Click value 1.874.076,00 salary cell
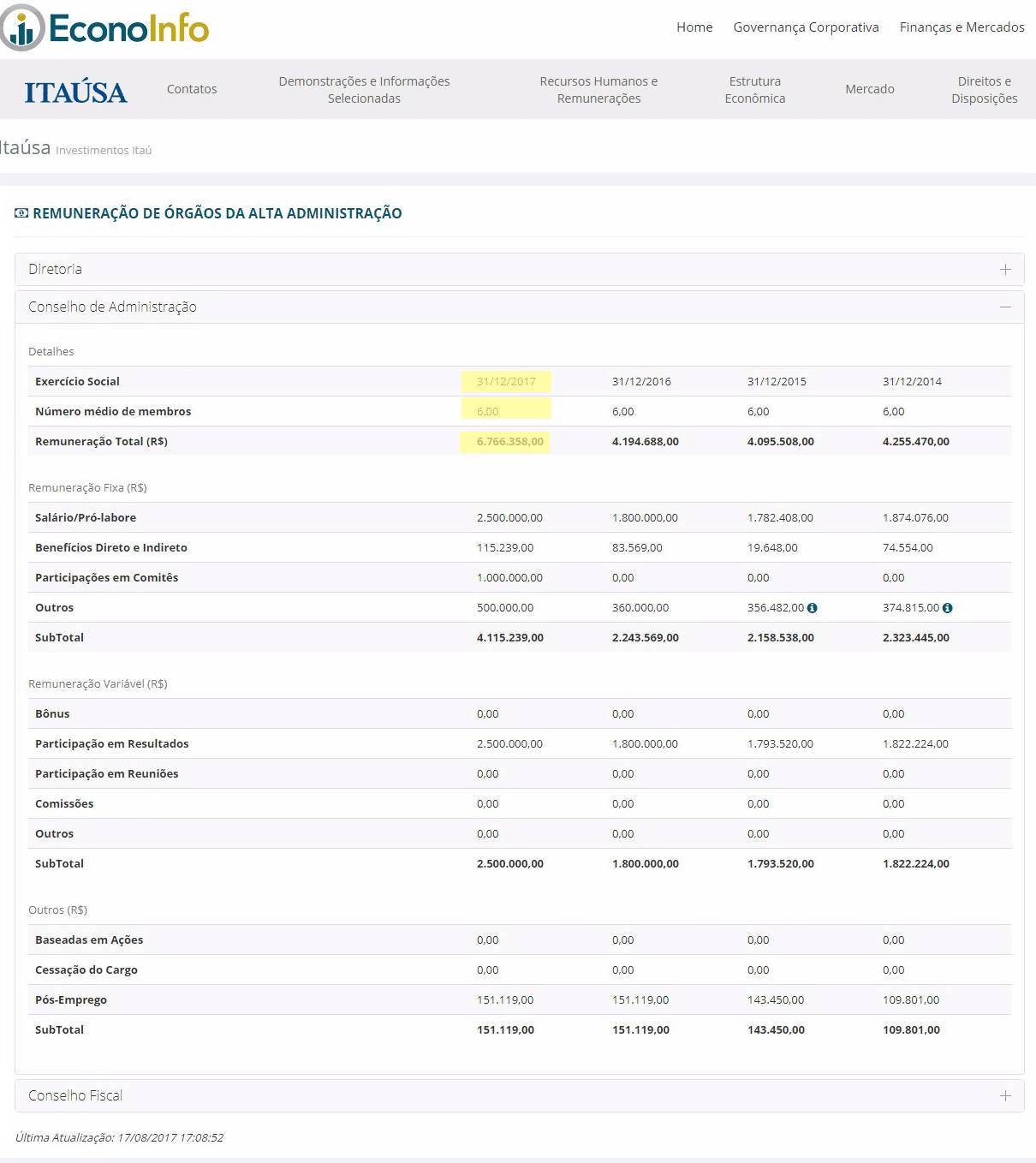Viewport: 1036px width, 1163px height. coord(915,518)
